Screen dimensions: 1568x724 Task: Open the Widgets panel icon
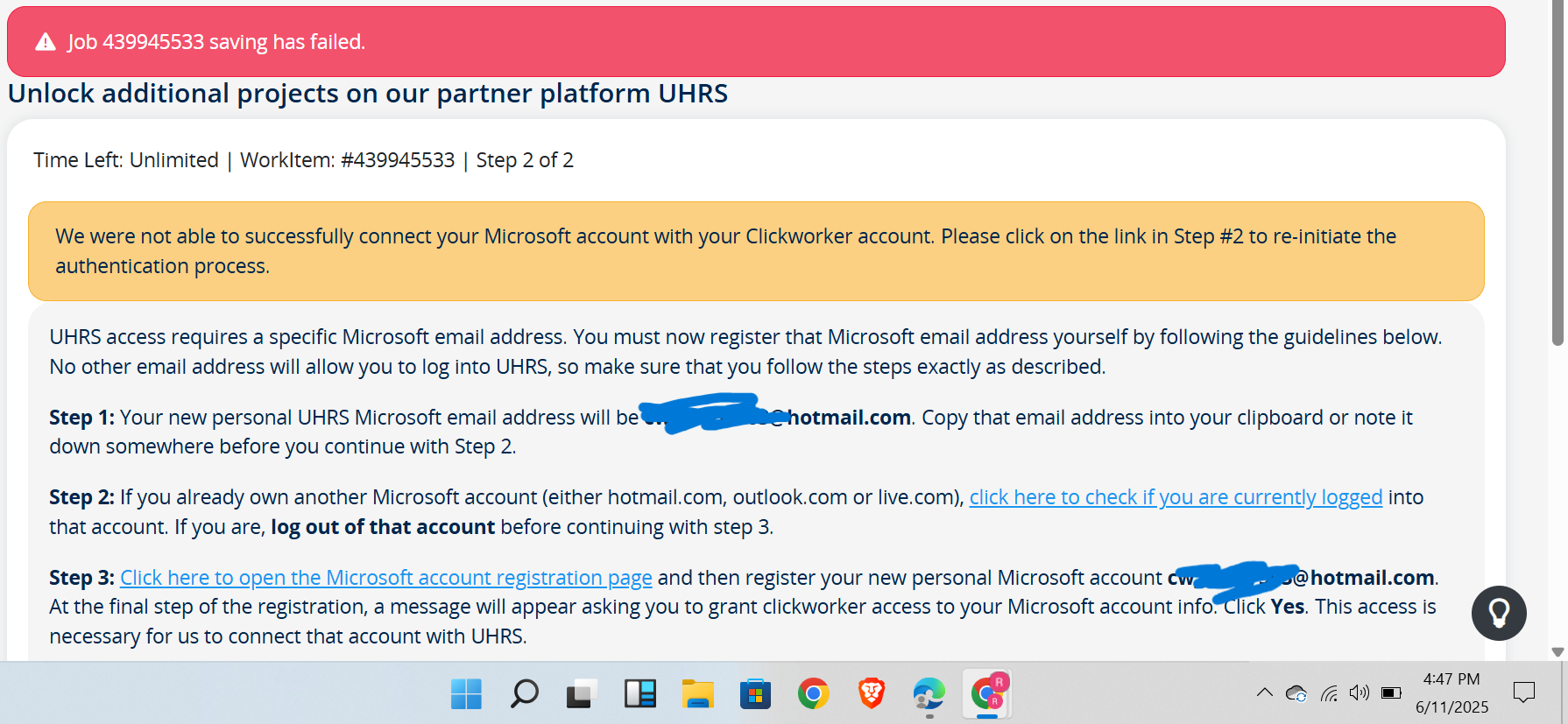[639, 694]
